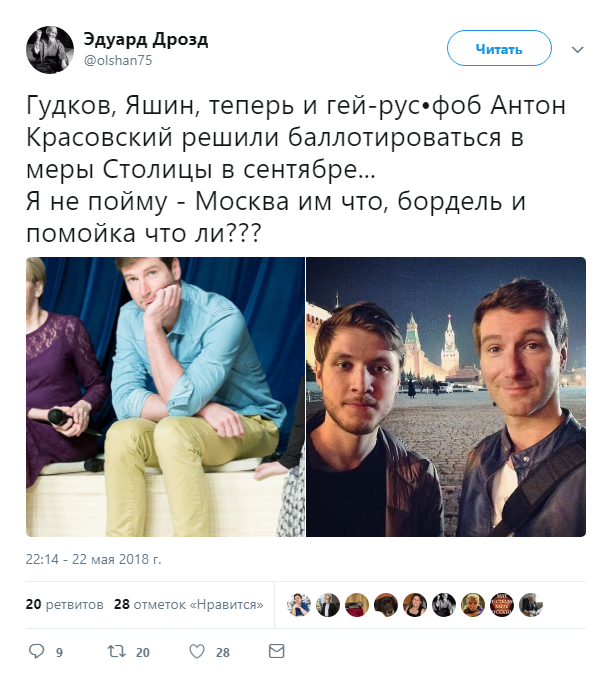Image resolution: width=610 pixels, height=678 pixels.
Task: Open right selfie photo at Red Square
Action: coord(446,397)
